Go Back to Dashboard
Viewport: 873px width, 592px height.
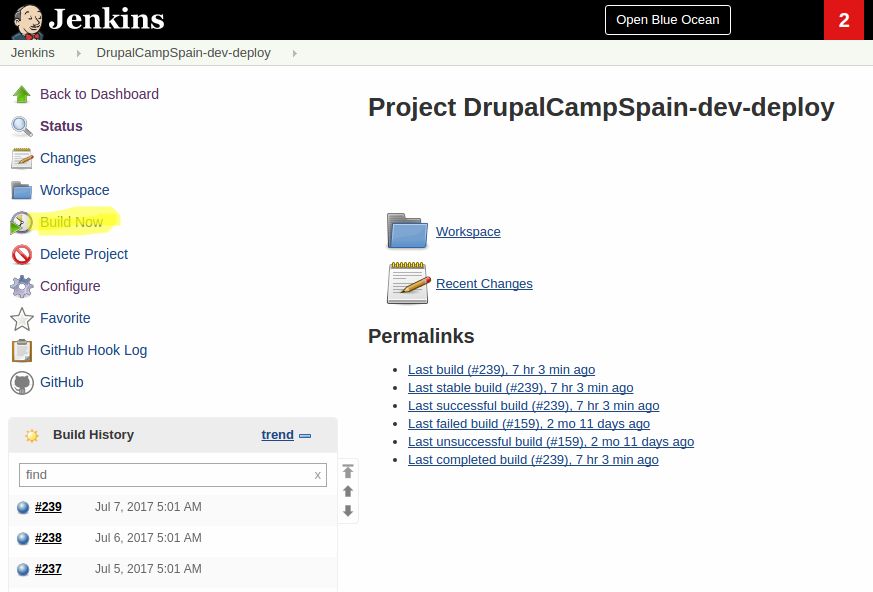tap(99, 94)
